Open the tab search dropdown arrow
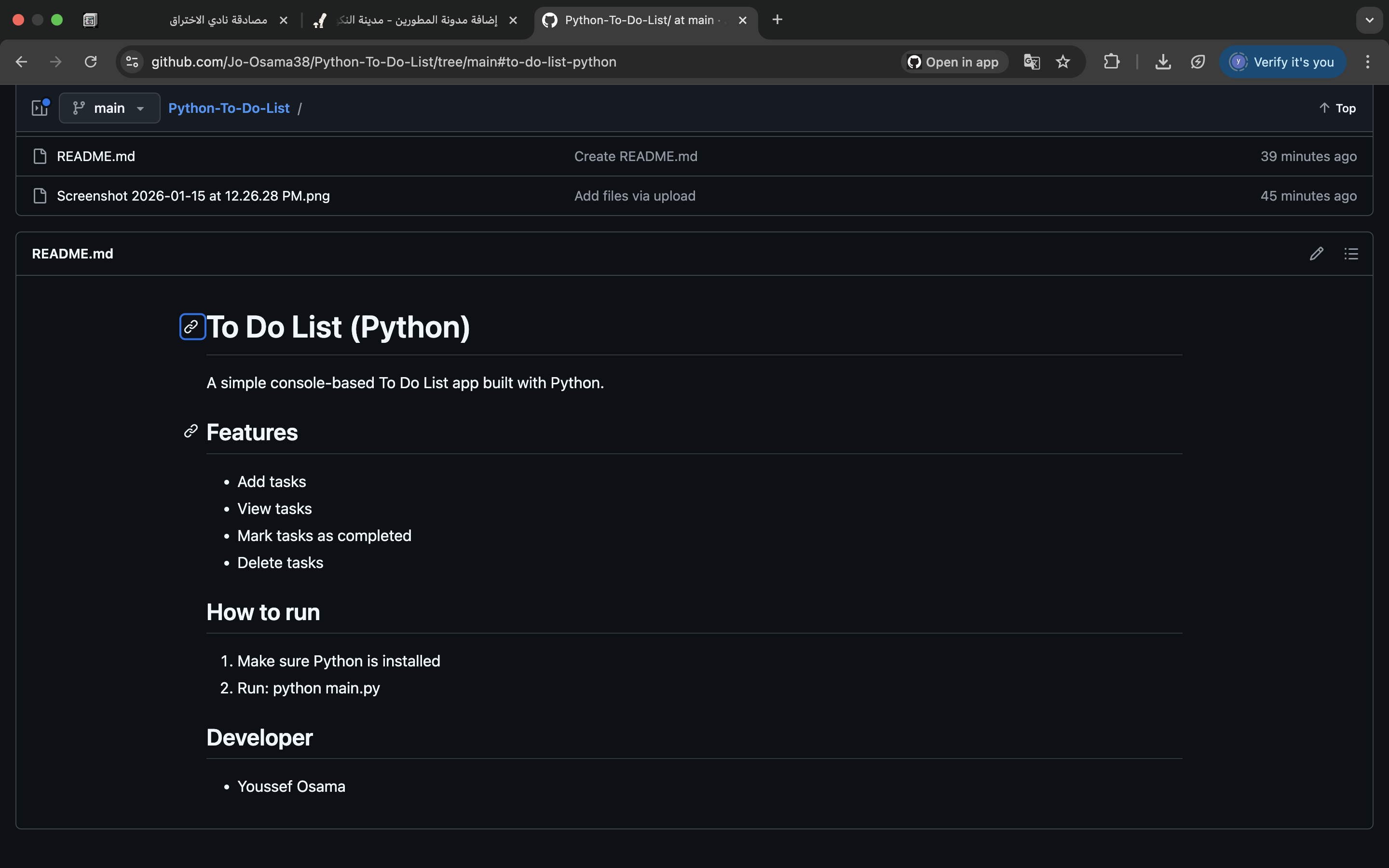This screenshot has width=1389, height=868. click(x=1369, y=20)
